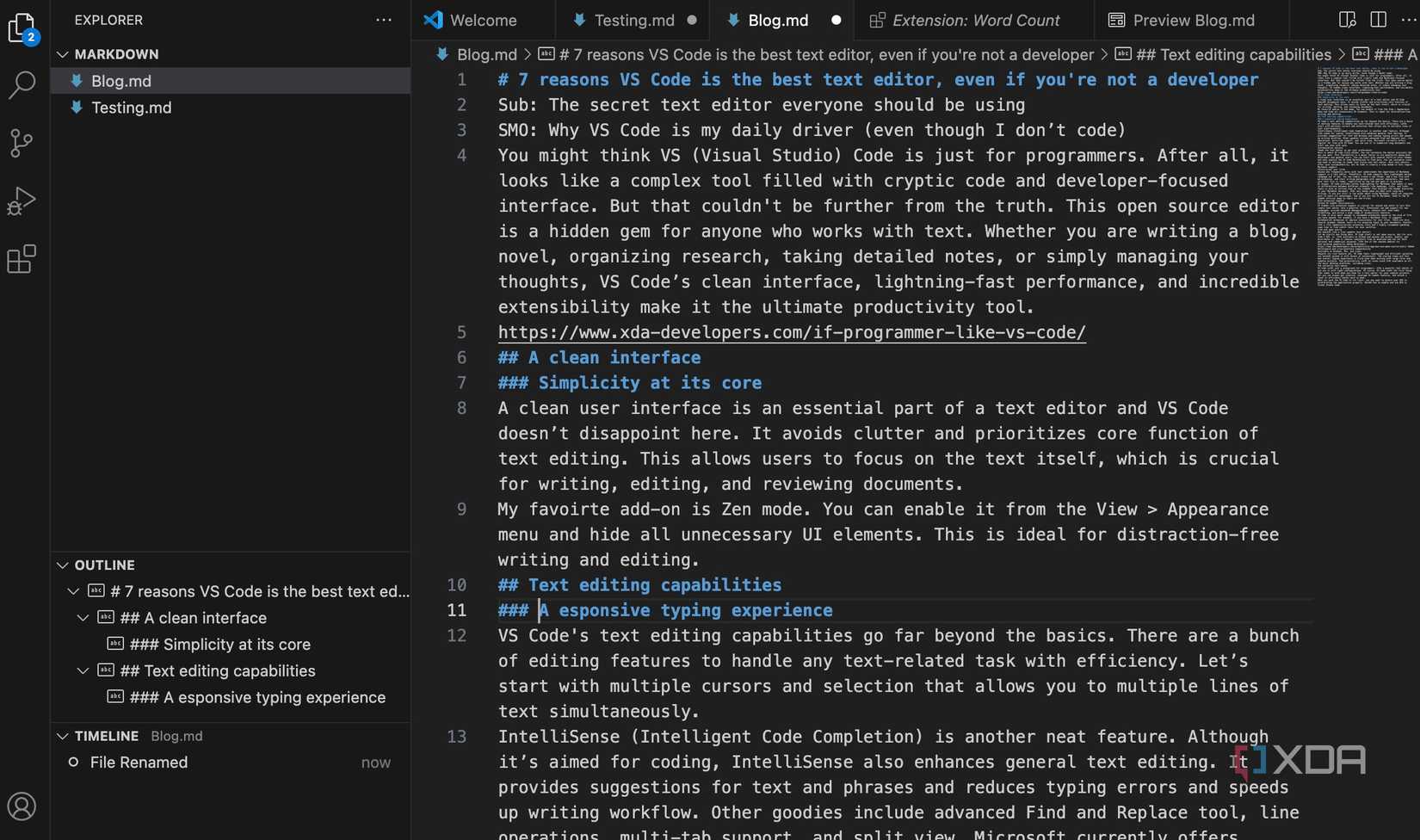
Task: Click the Split Editor icon
Action: point(1378,19)
